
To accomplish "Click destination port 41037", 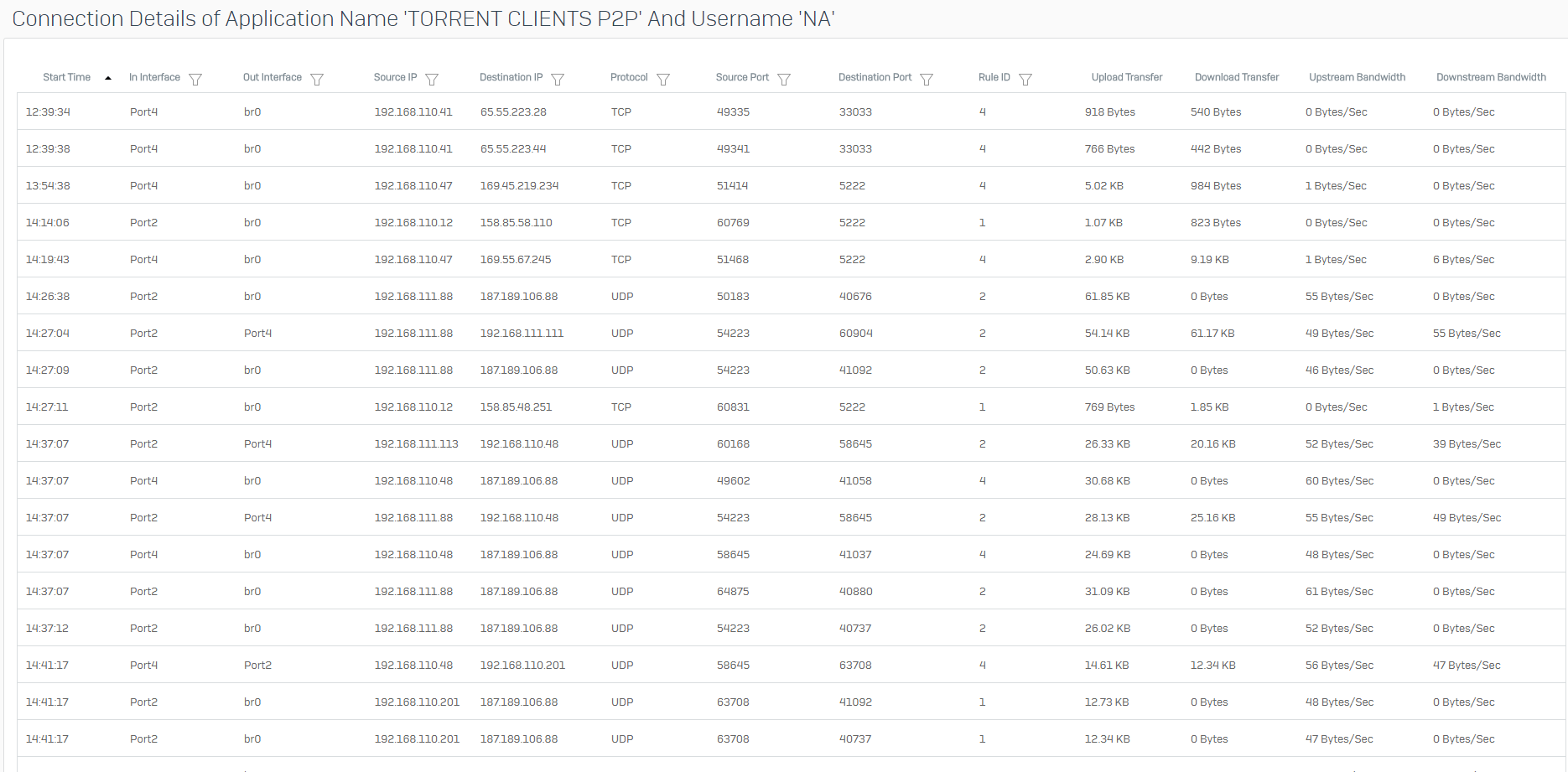I will (x=855, y=554).
